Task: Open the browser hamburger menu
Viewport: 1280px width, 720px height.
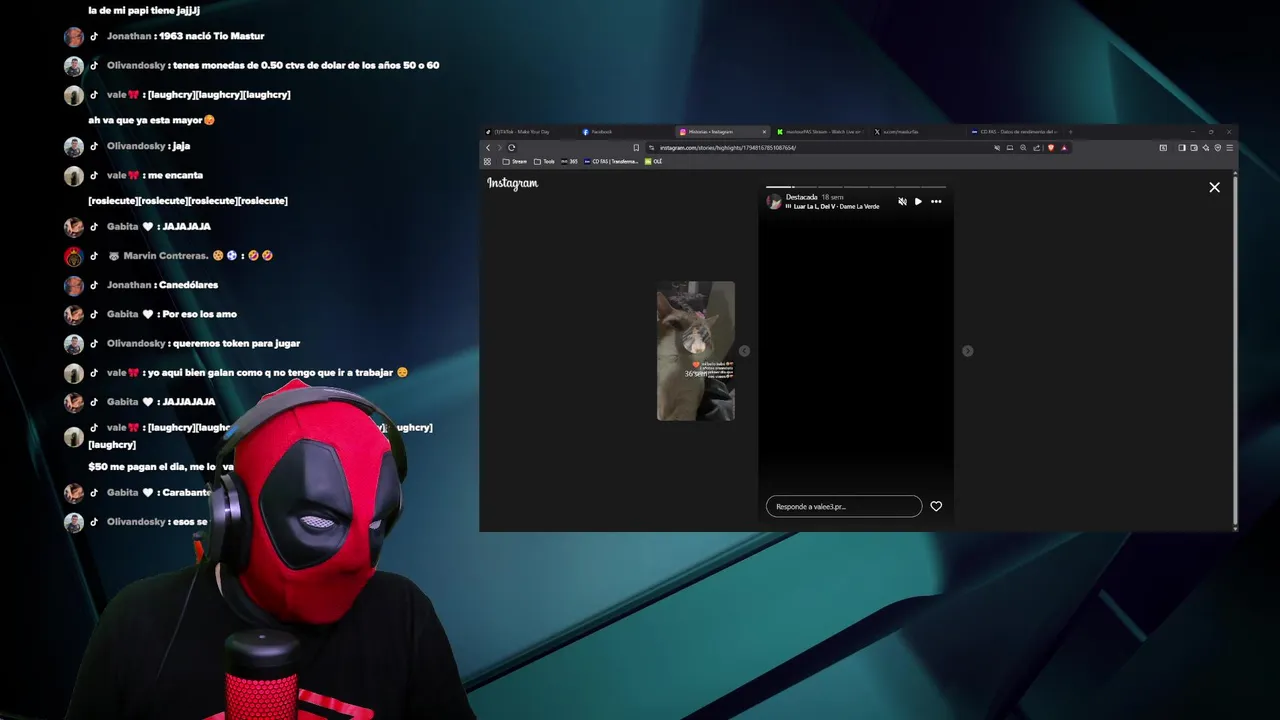Action: [x=1229, y=148]
